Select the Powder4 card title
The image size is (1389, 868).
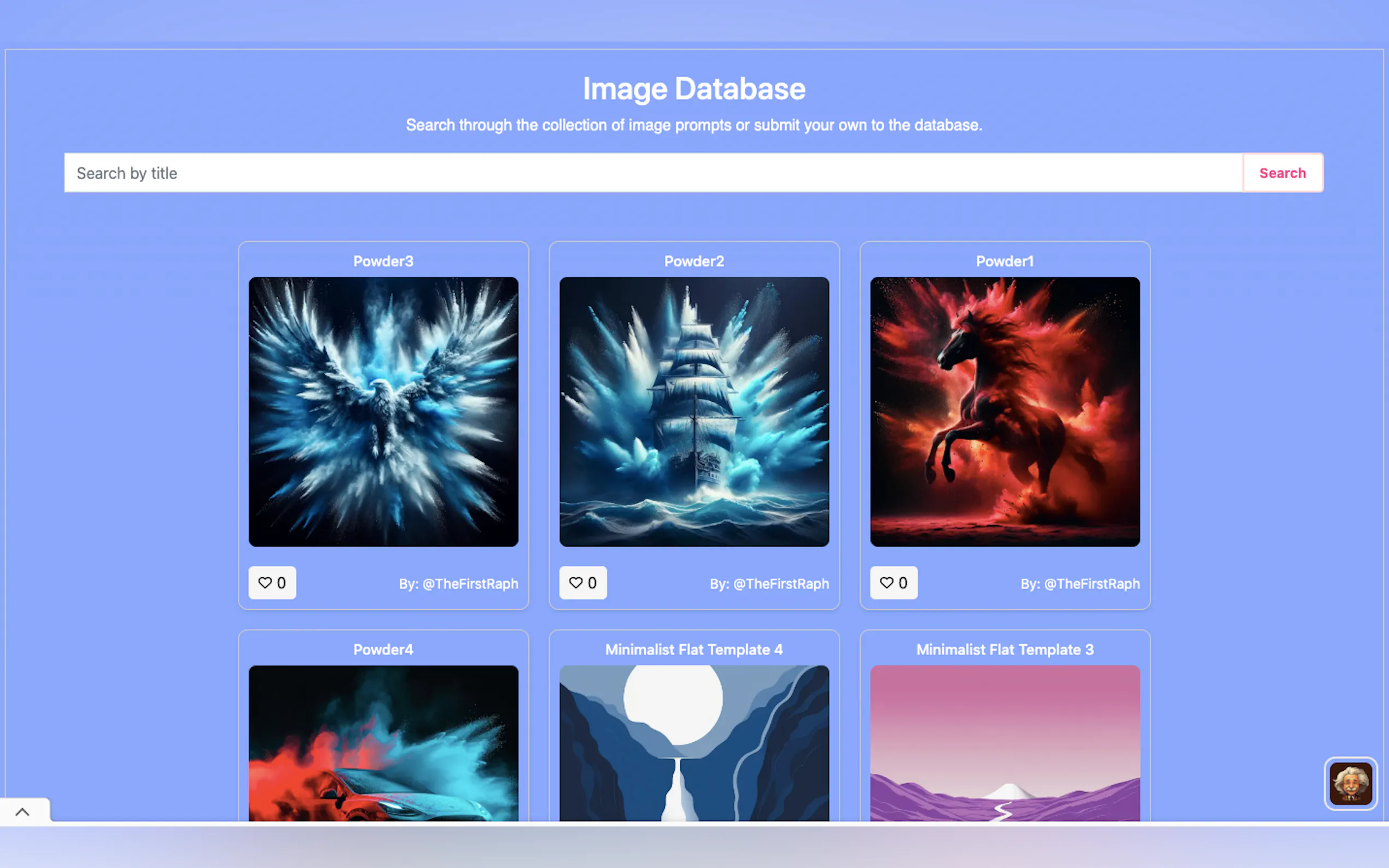click(x=383, y=649)
